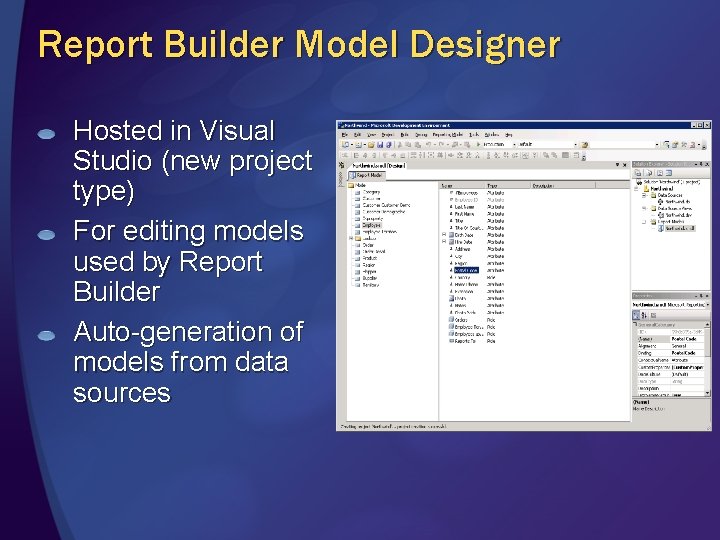Click the Type column header
The width and height of the screenshot is (720, 540).
tap(508, 186)
